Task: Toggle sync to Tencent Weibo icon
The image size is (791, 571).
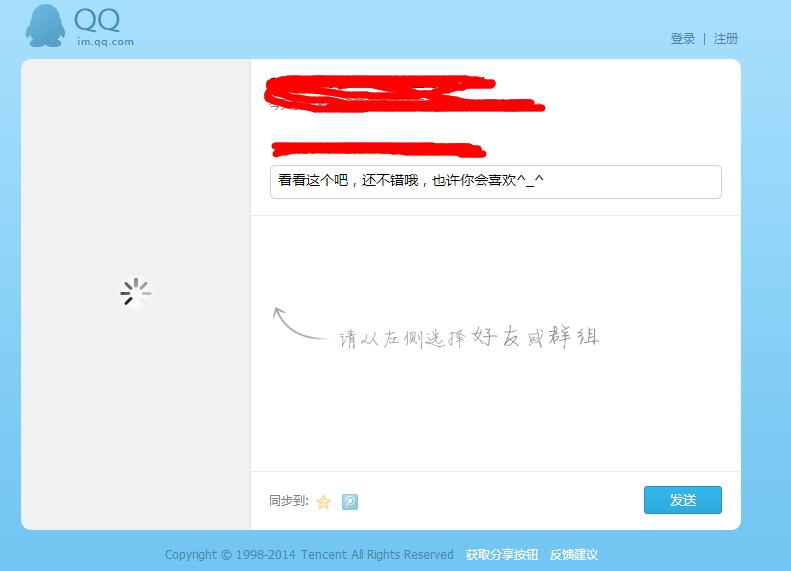Action: [350, 501]
